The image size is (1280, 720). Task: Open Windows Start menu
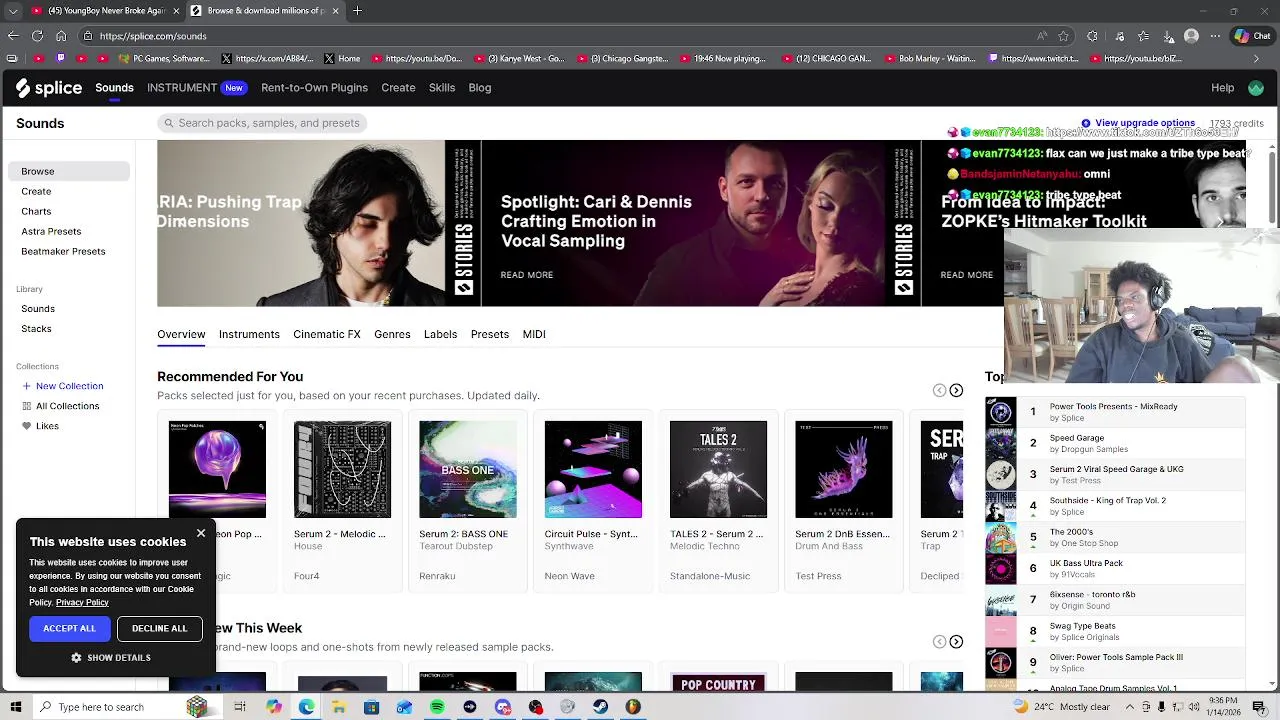tap(15, 707)
